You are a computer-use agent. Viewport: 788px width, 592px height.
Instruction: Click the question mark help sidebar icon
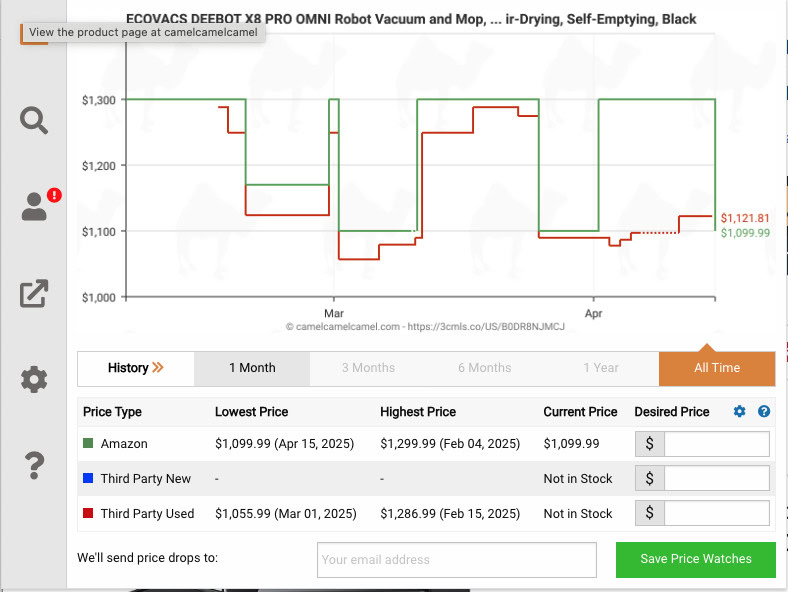34,465
